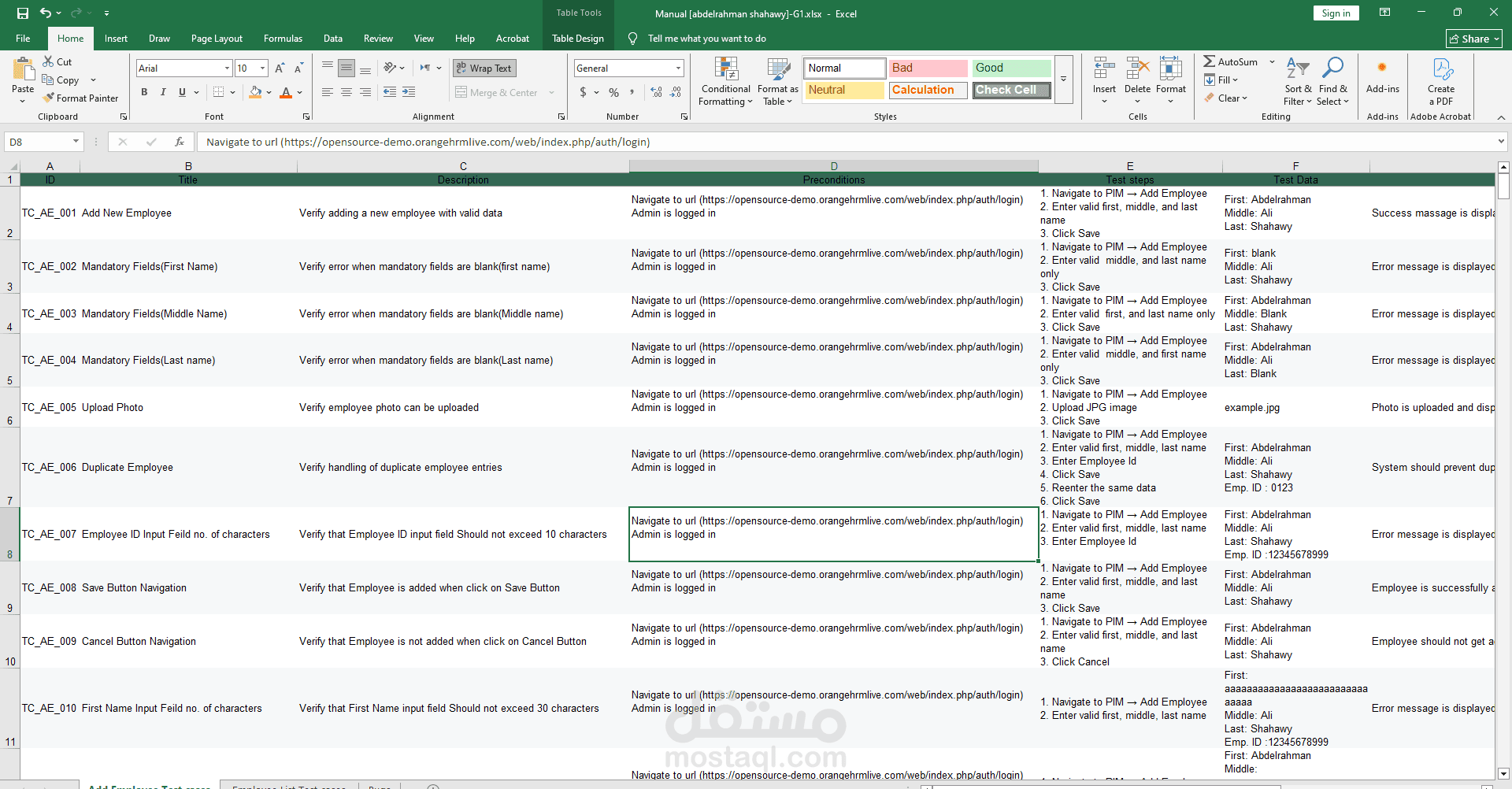This screenshot has width=1512, height=789.
Task: Click the formula bar text field
Action: coord(847,142)
